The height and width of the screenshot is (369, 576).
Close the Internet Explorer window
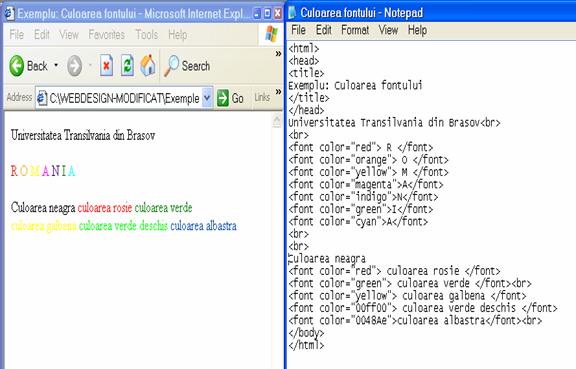tap(278, 14)
